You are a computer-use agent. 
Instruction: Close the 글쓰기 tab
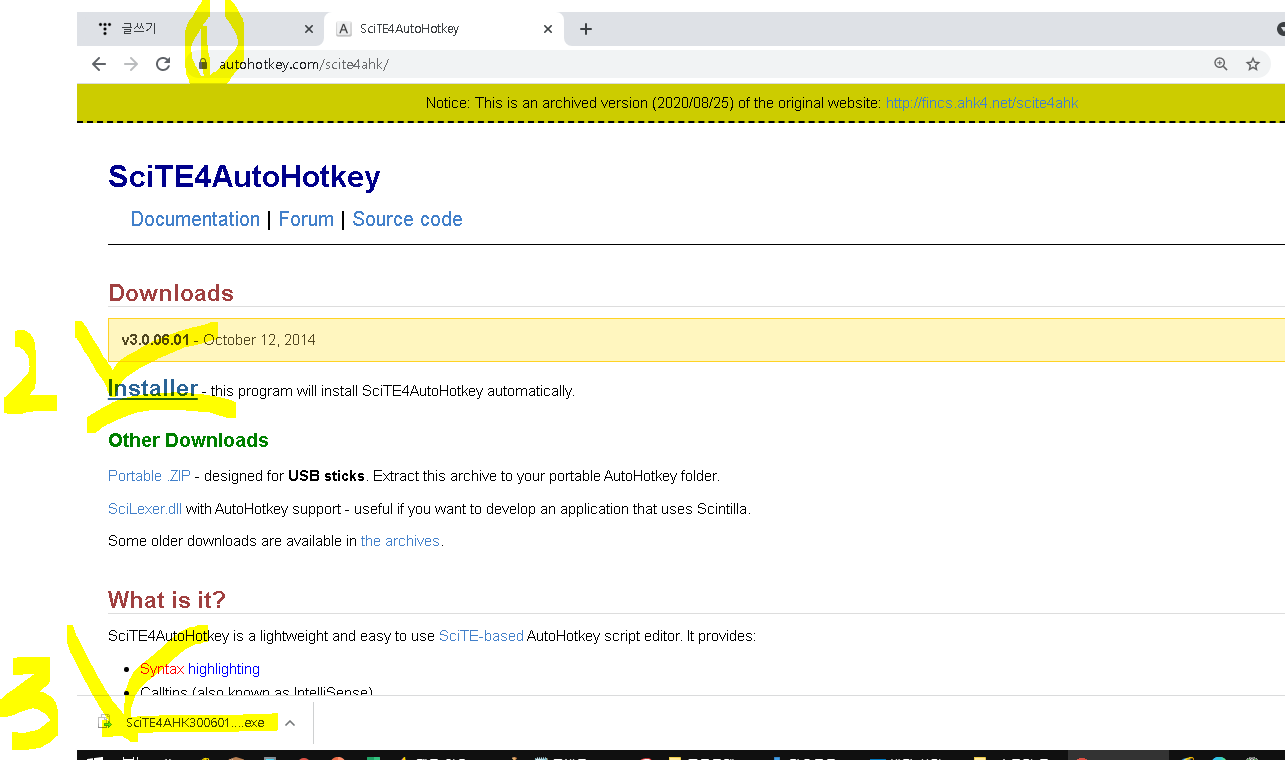click(309, 29)
